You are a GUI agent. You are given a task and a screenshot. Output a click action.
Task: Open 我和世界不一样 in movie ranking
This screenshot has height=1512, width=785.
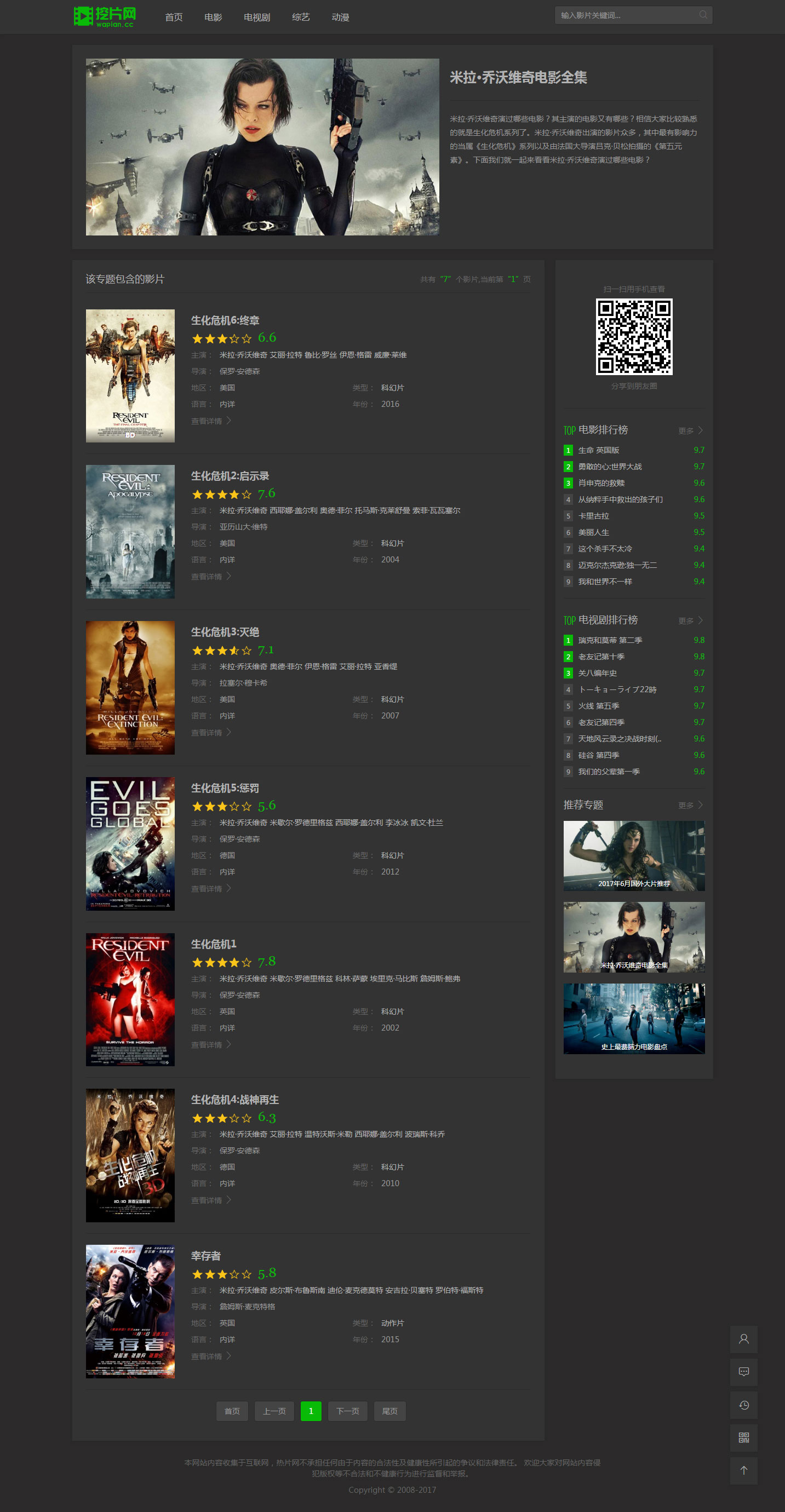pos(605,582)
